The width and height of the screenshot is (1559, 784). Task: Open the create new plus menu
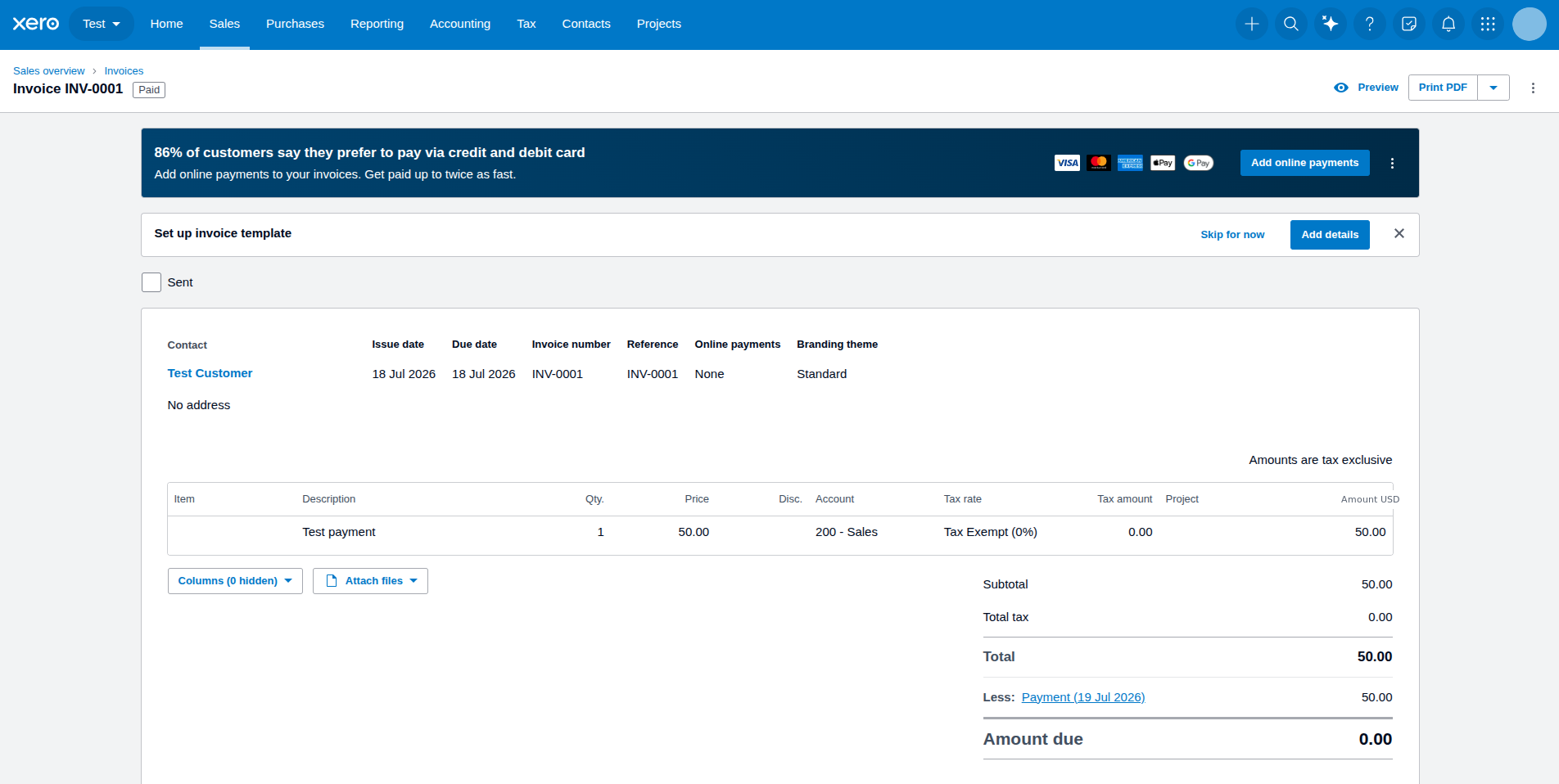click(1252, 24)
